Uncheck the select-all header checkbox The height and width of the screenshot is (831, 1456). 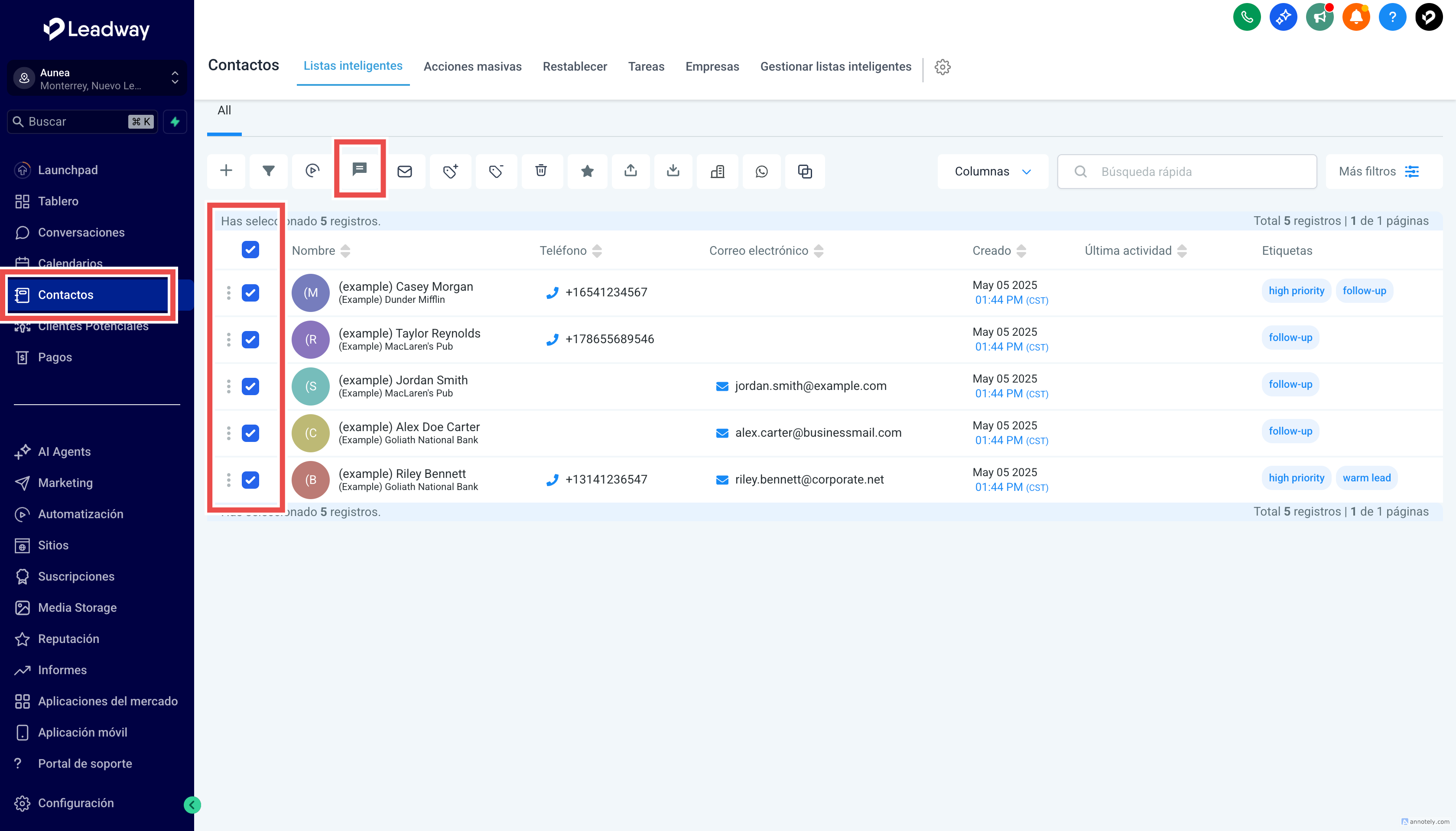point(250,250)
